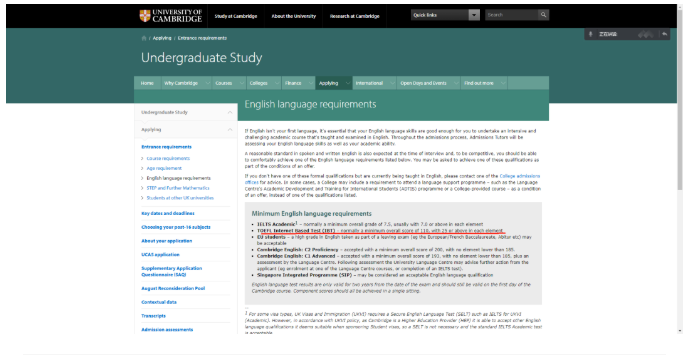Click the IELTS Academic bullet text

tap(276, 224)
